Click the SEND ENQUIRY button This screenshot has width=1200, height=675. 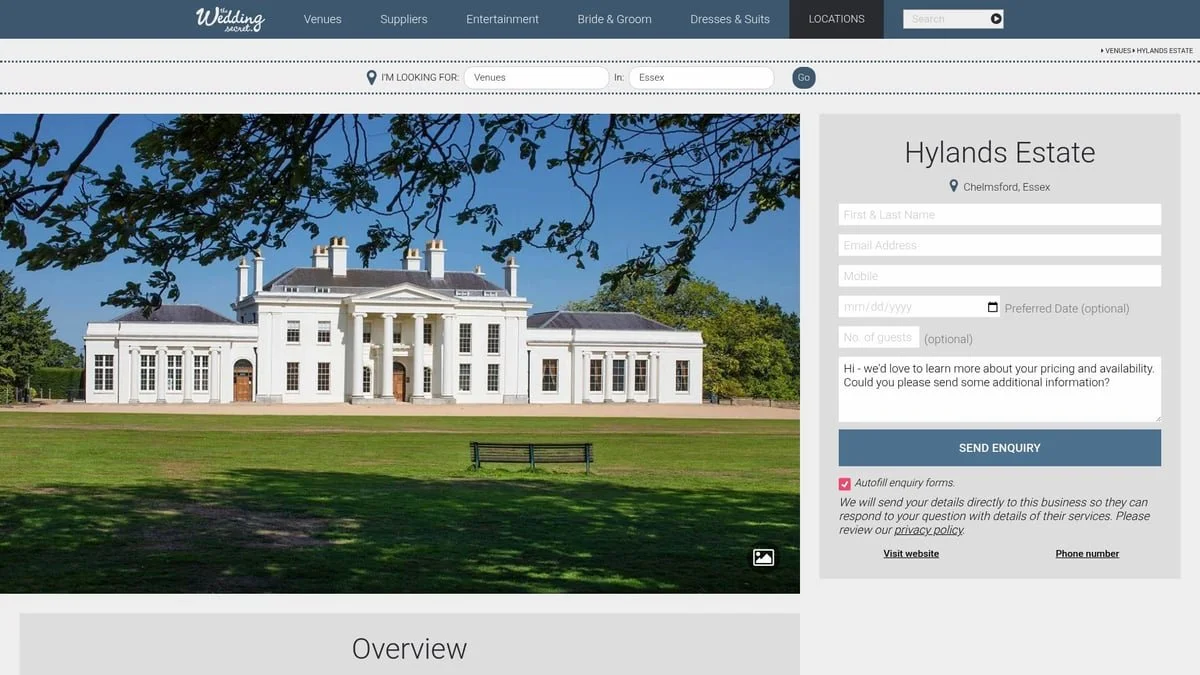pos(1000,448)
